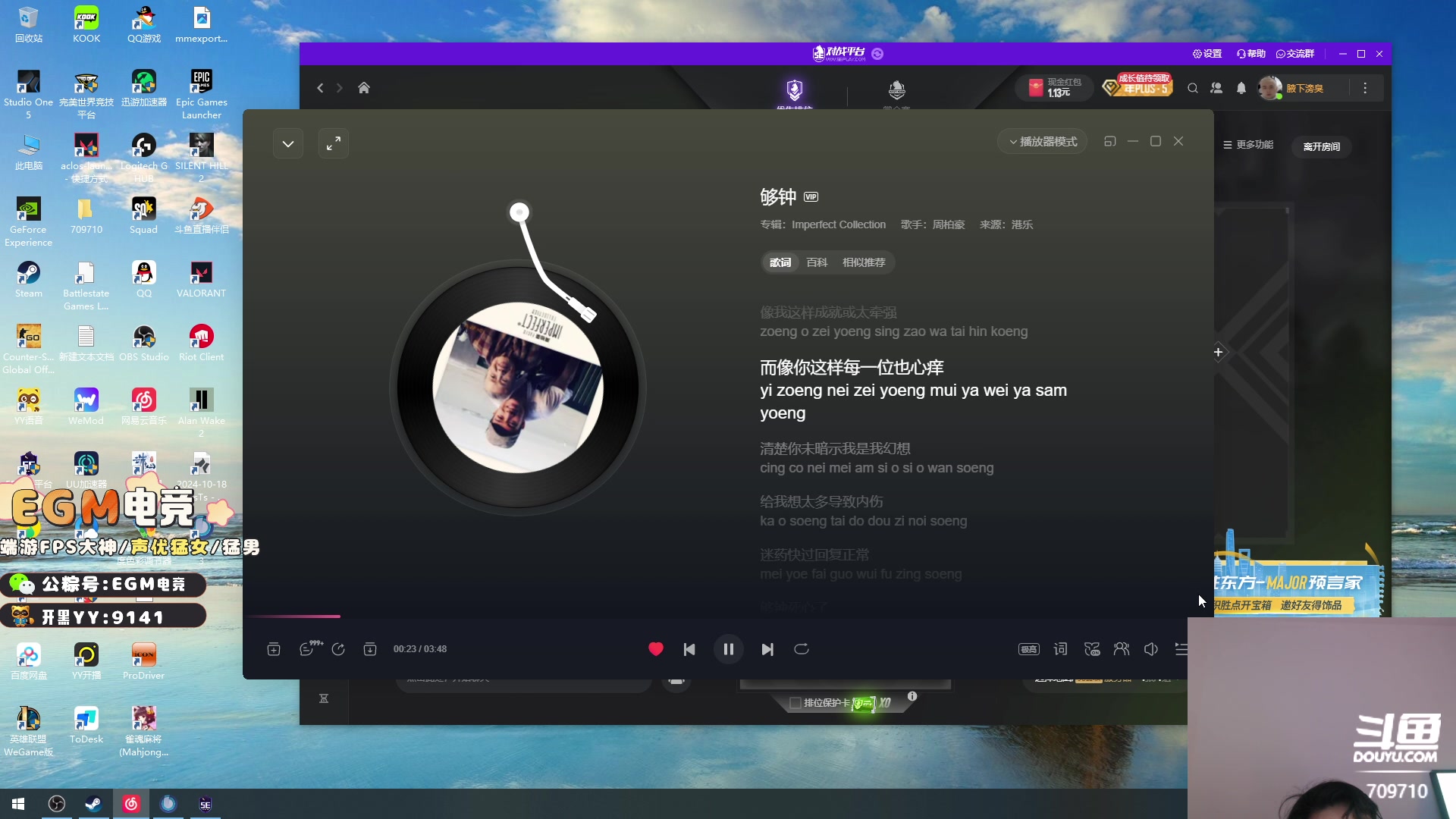The image size is (1456, 819).
Task: Select the 歌词 (Lyrics) tab
Action: 780,262
